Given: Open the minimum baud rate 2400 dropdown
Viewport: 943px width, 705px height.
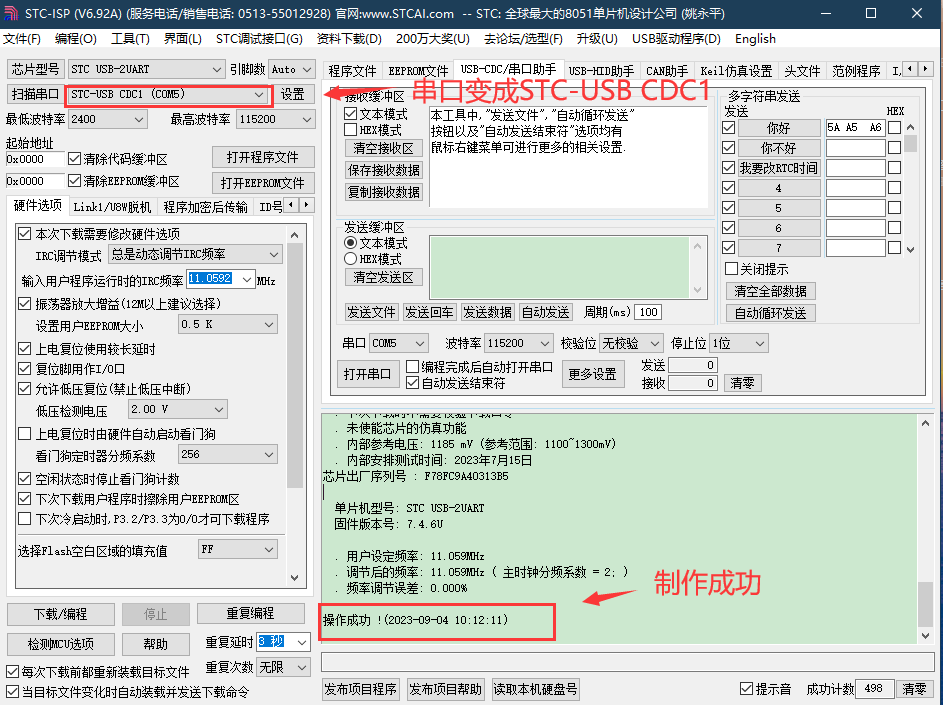Looking at the screenshot, I should coord(107,119).
